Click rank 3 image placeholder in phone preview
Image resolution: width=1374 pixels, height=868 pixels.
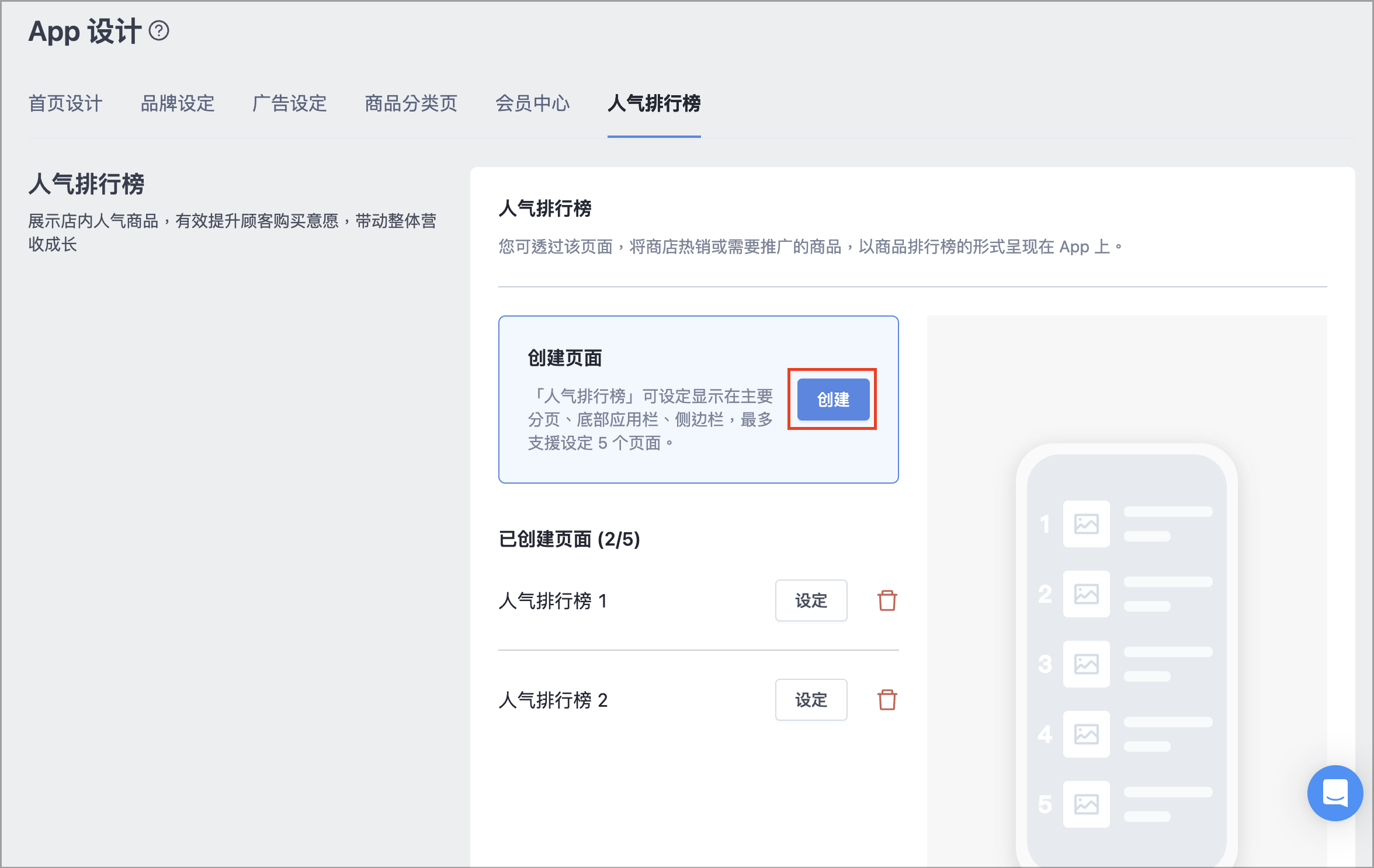click(1086, 664)
